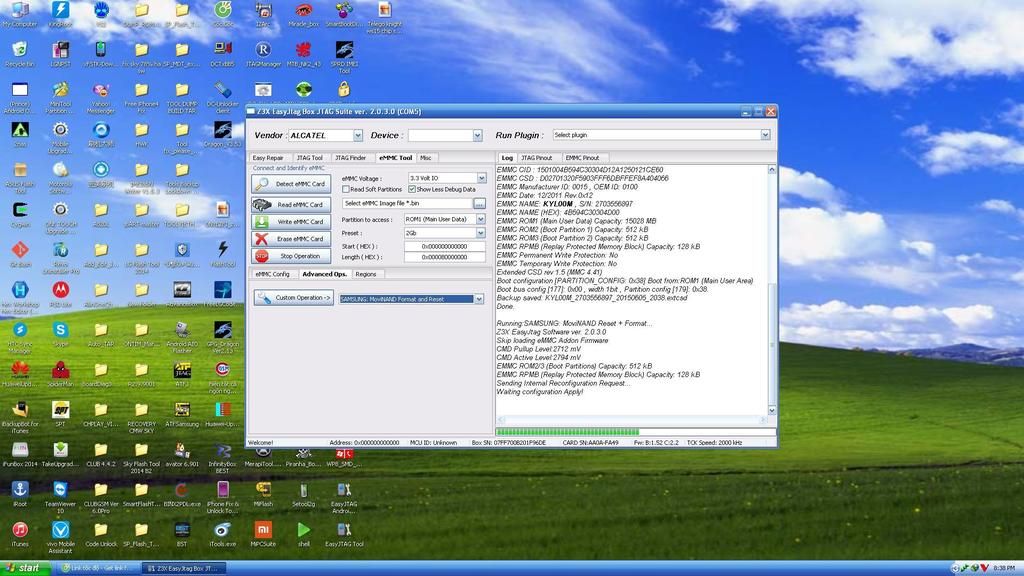Click the log panel scroll up arrow
Image resolution: width=1024 pixels, height=576 pixels.
772,170
